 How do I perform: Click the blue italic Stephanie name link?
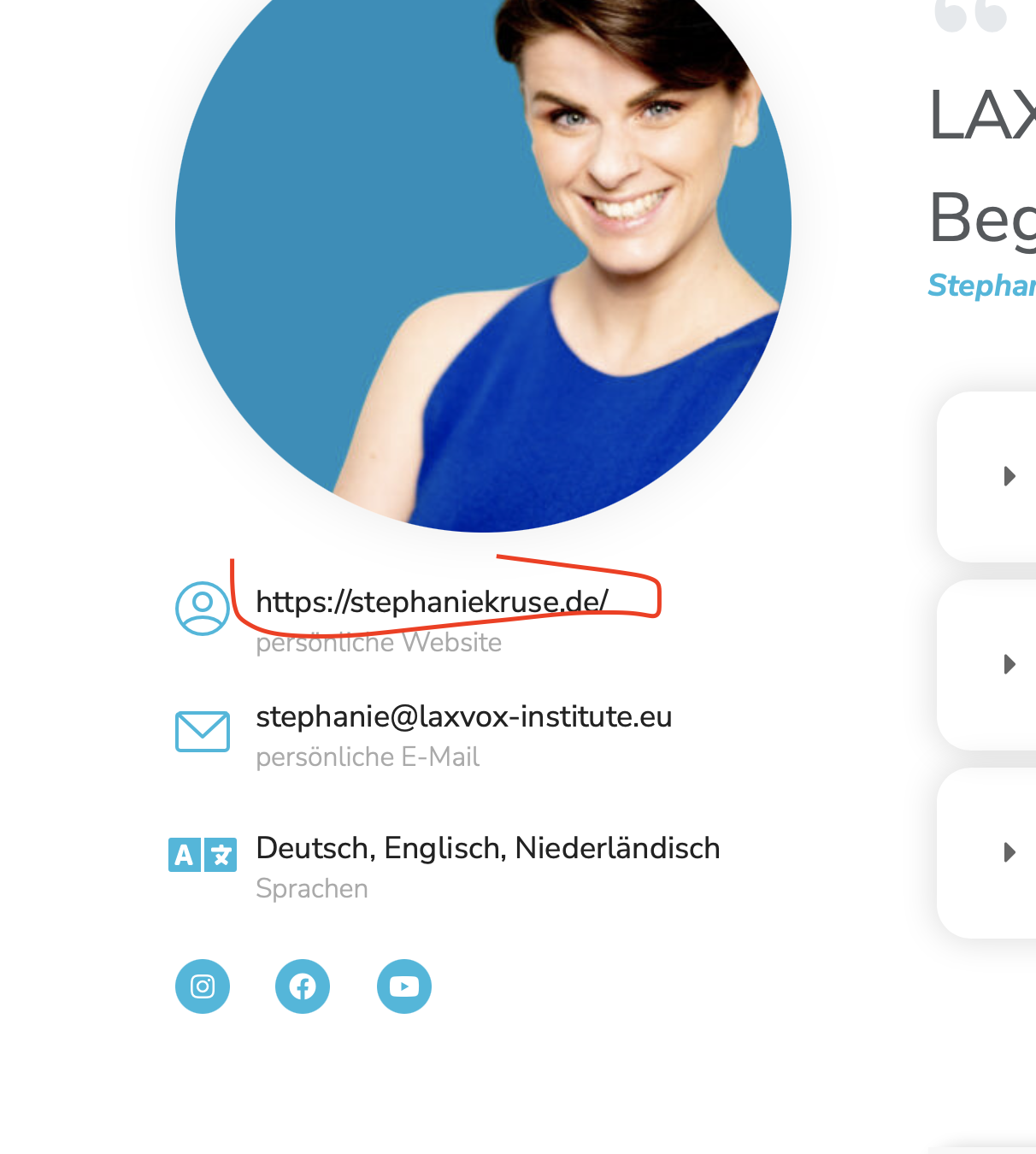[982, 286]
